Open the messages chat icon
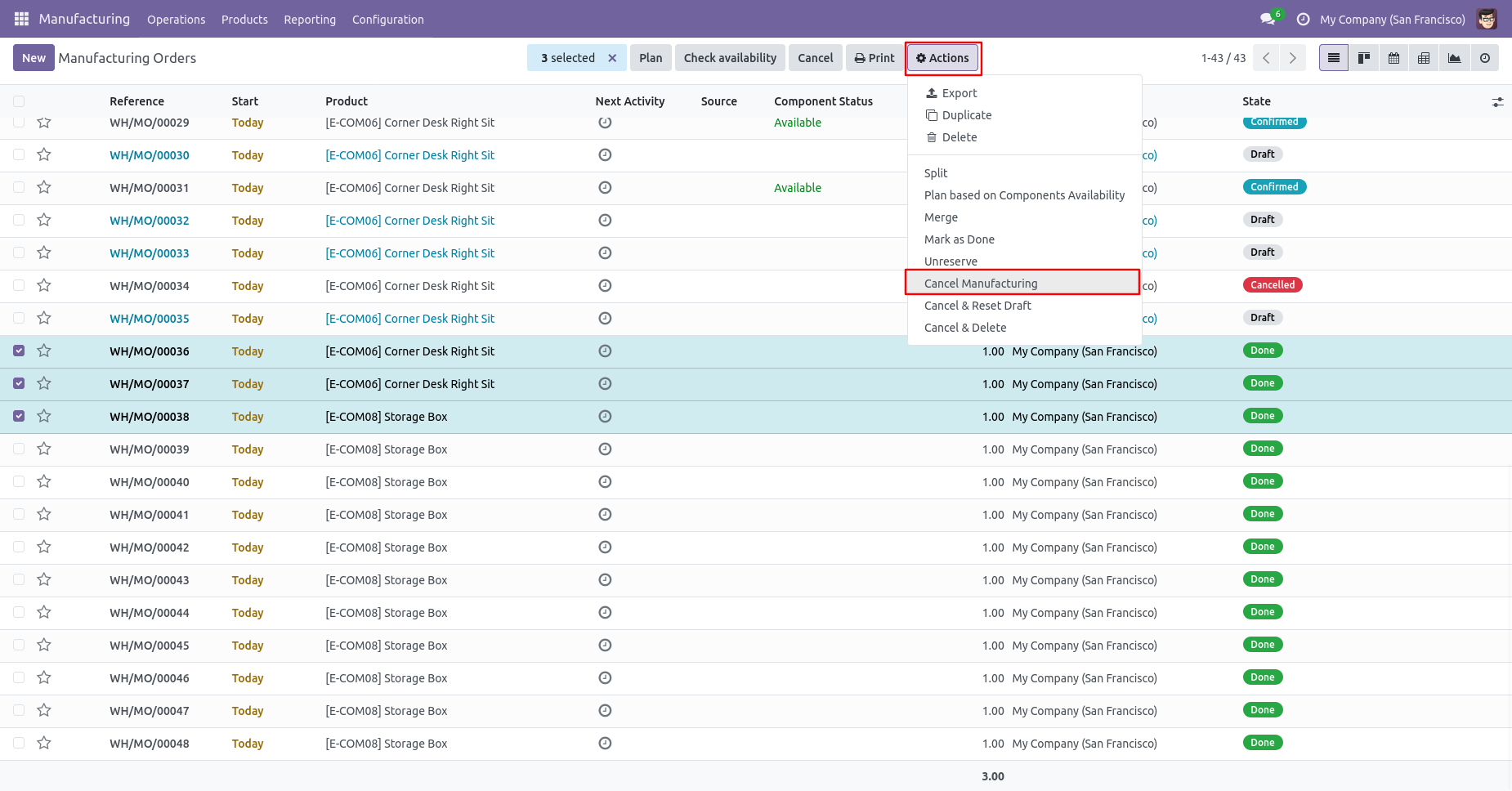The width and height of the screenshot is (1512, 791). [x=1268, y=19]
